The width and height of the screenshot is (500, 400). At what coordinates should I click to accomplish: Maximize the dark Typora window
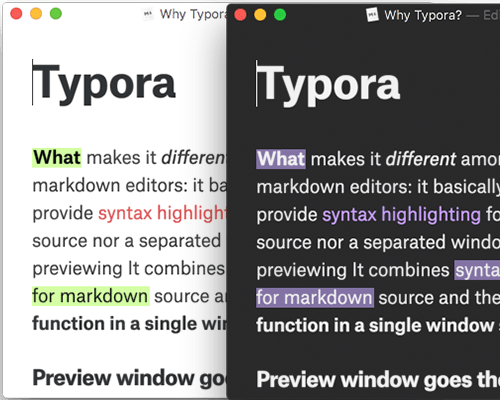(280, 15)
